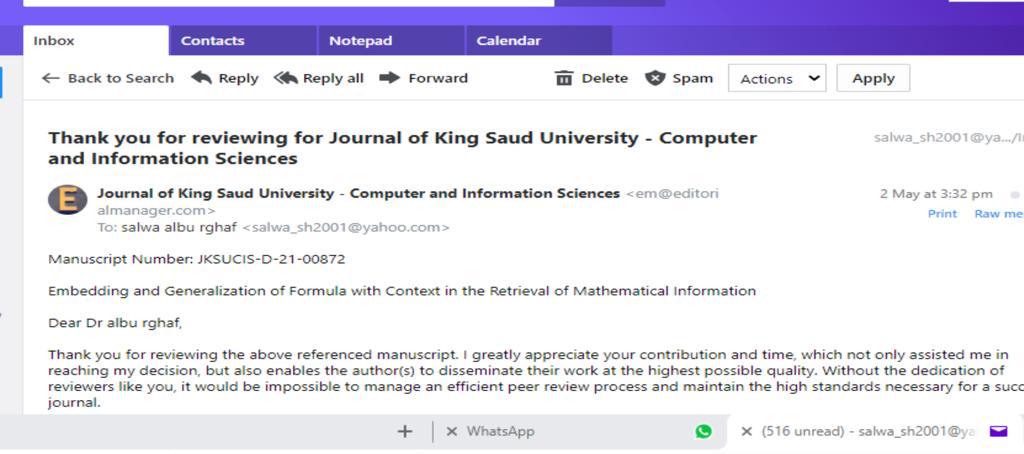The image size is (1024, 454).
Task: Click the Forward arrow icon
Action: (x=390, y=78)
